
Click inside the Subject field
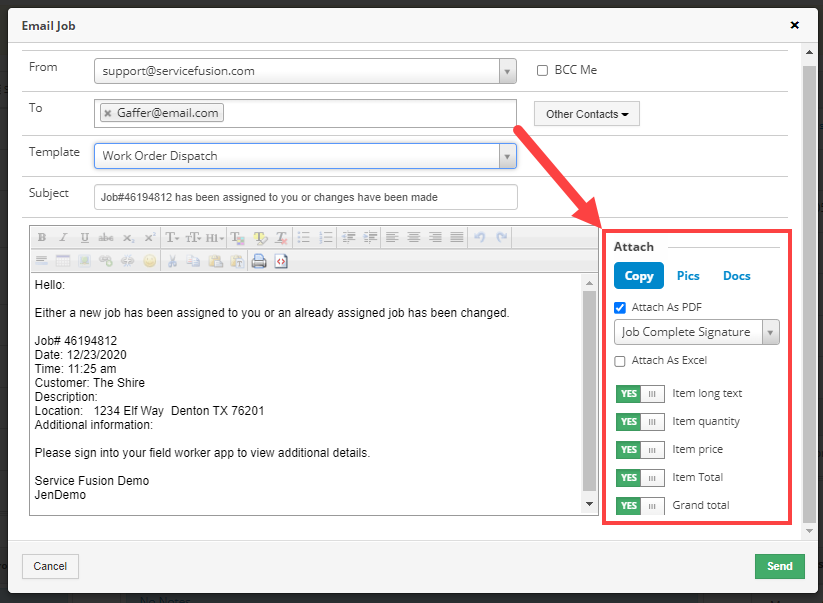click(305, 197)
